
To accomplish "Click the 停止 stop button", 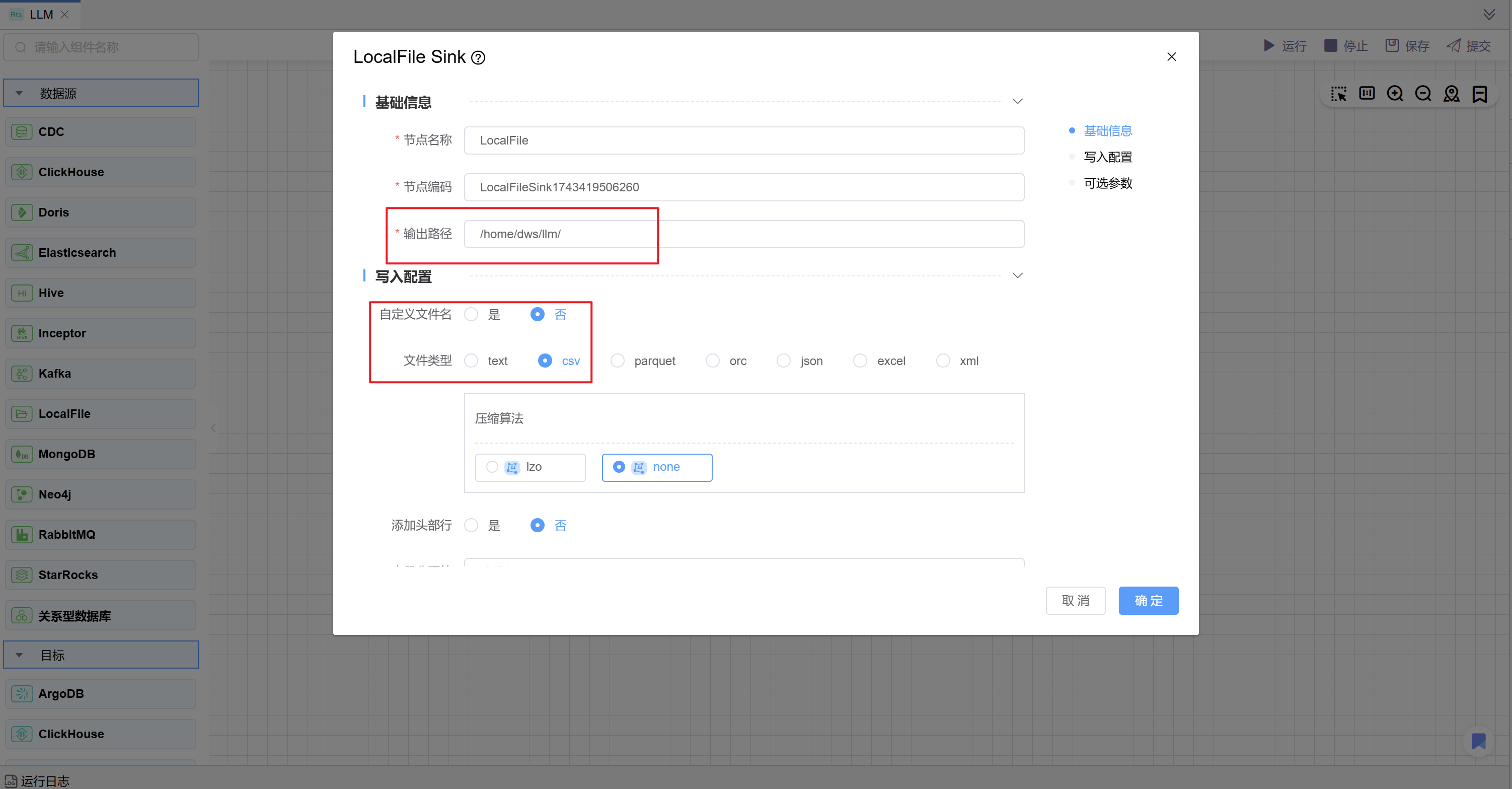I will point(1346,46).
